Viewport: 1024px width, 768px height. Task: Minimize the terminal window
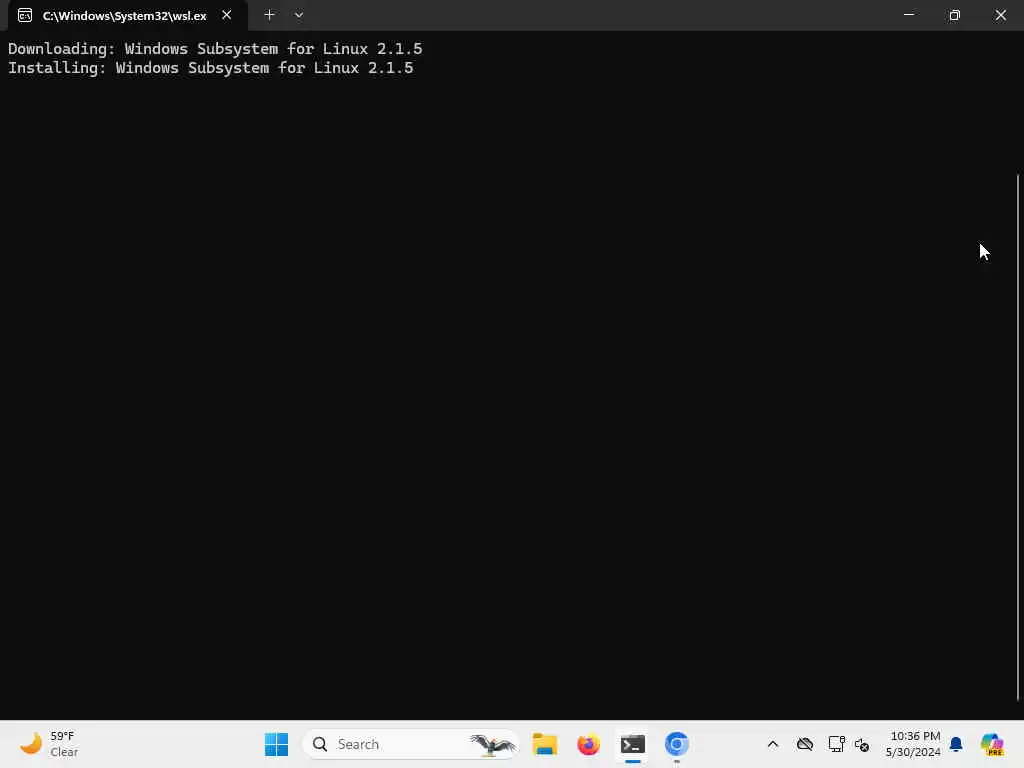pos(908,15)
